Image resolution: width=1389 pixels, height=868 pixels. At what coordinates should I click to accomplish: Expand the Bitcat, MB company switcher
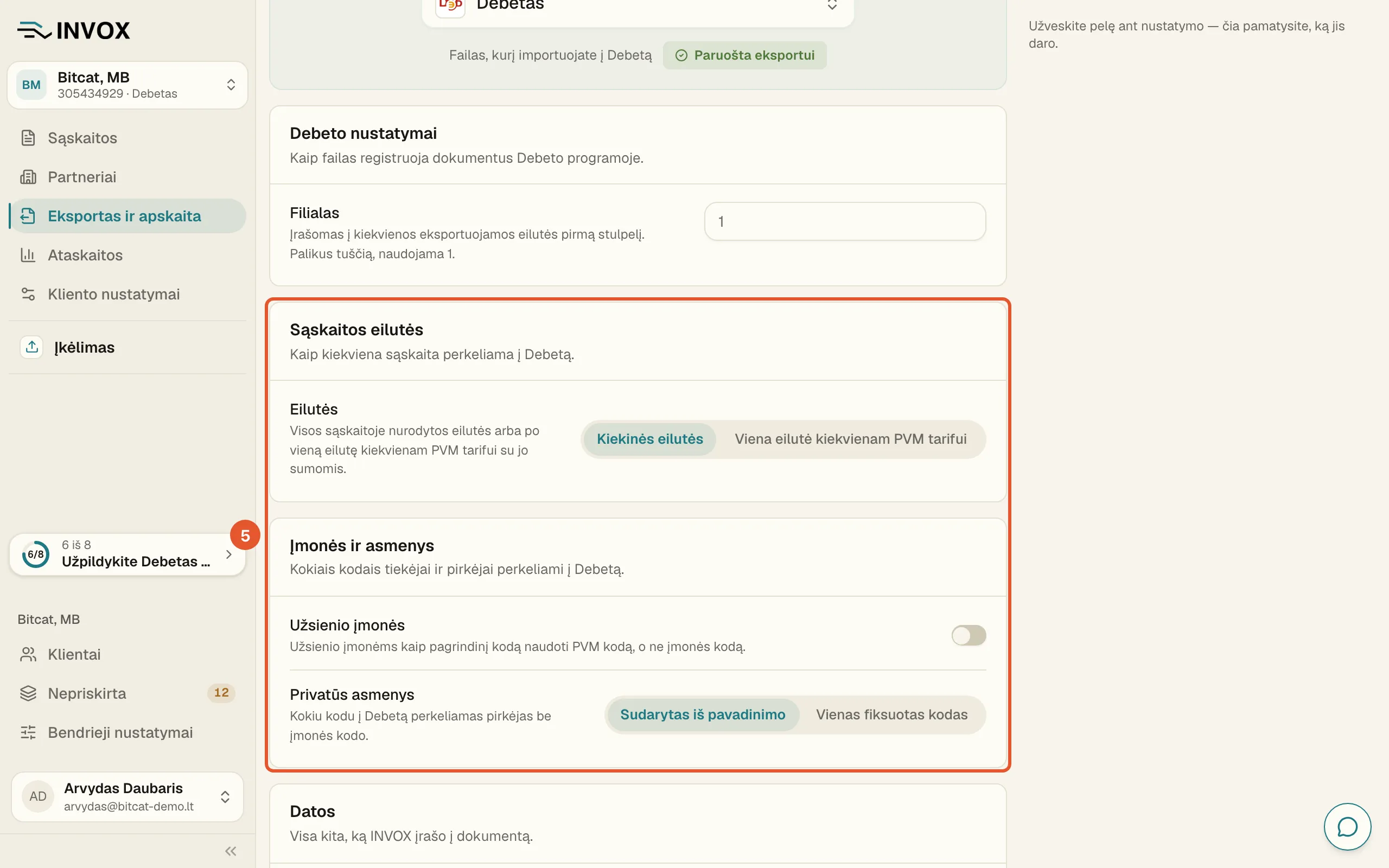pos(128,85)
